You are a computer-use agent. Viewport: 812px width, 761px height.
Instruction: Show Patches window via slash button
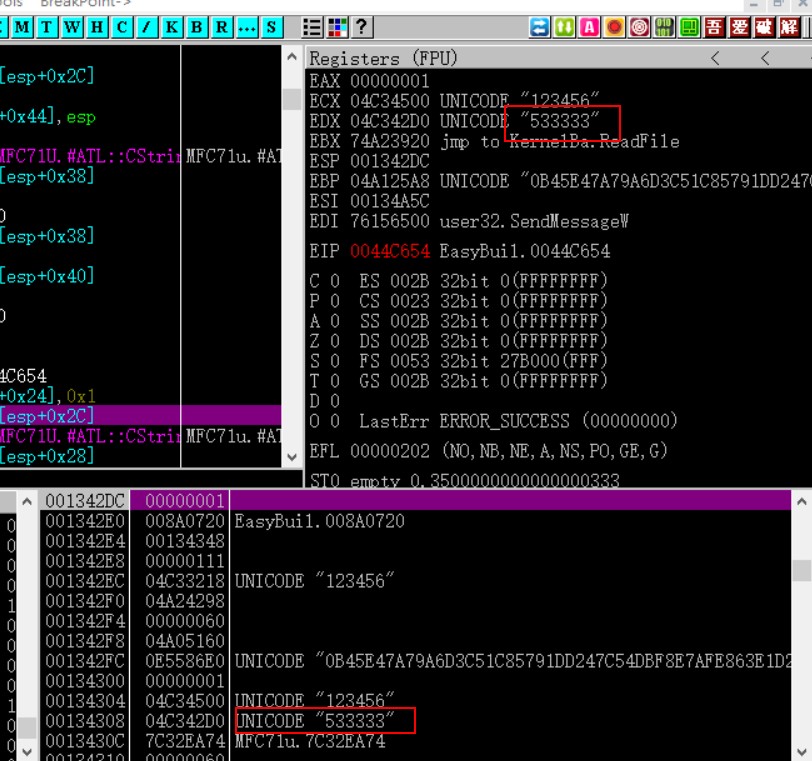pyautogui.click(x=146, y=27)
